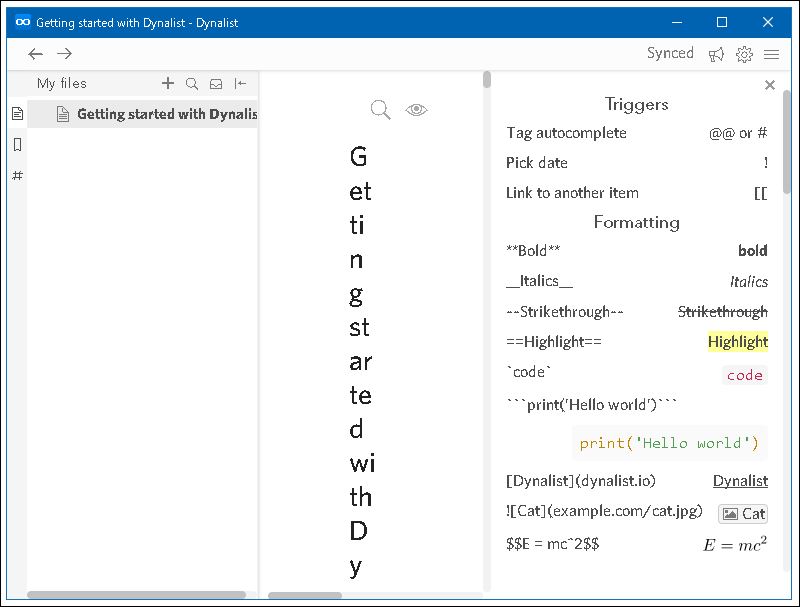This screenshot has width=800, height=607.
Task: Go forward with the right arrow
Action: pos(64,54)
